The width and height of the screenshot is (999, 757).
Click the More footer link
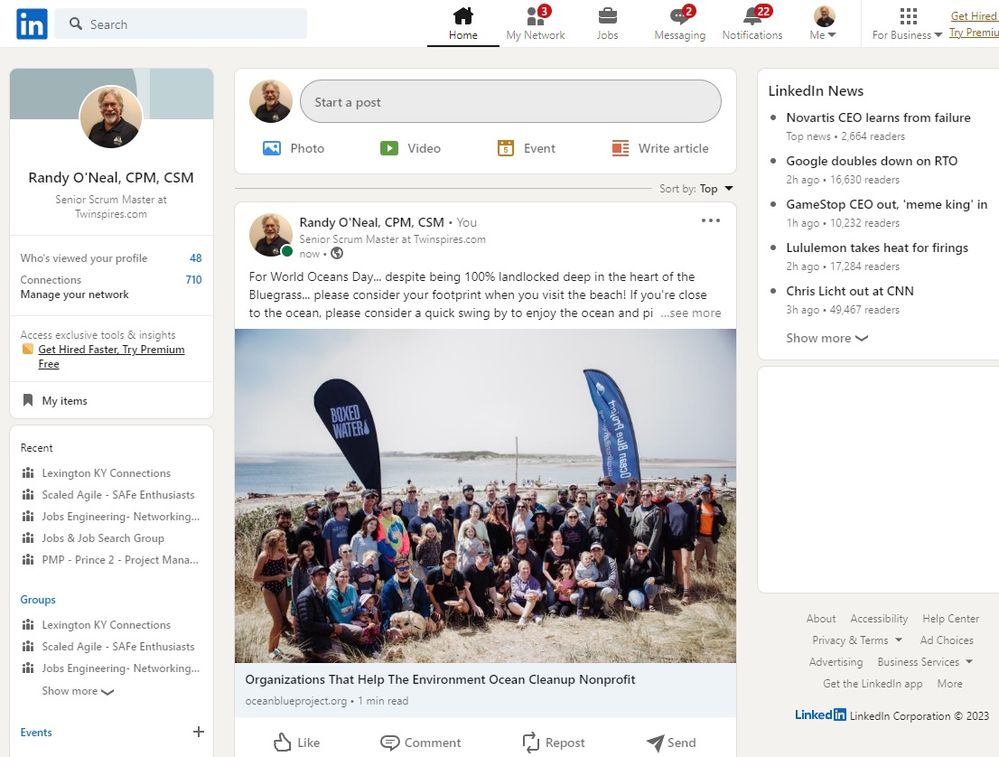949,684
